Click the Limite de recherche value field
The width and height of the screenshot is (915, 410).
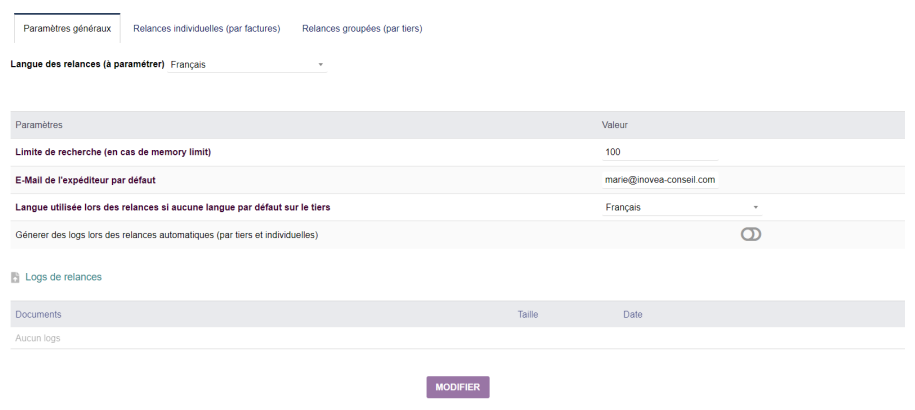pyautogui.click(x=659, y=152)
